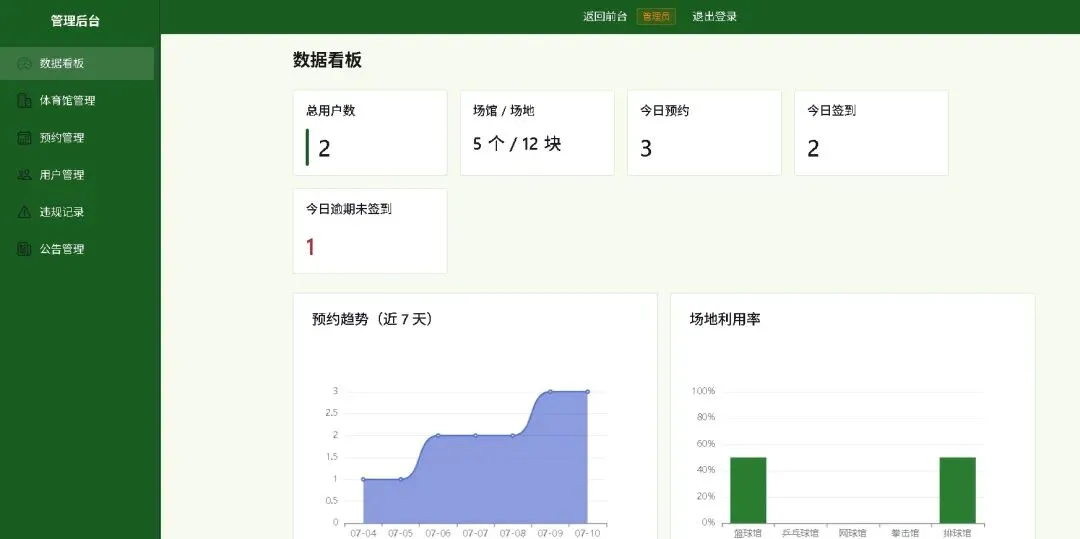Click the 拳击馆 axis label
Image resolution: width=1080 pixels, height=539 pixels.
(905, 533)
